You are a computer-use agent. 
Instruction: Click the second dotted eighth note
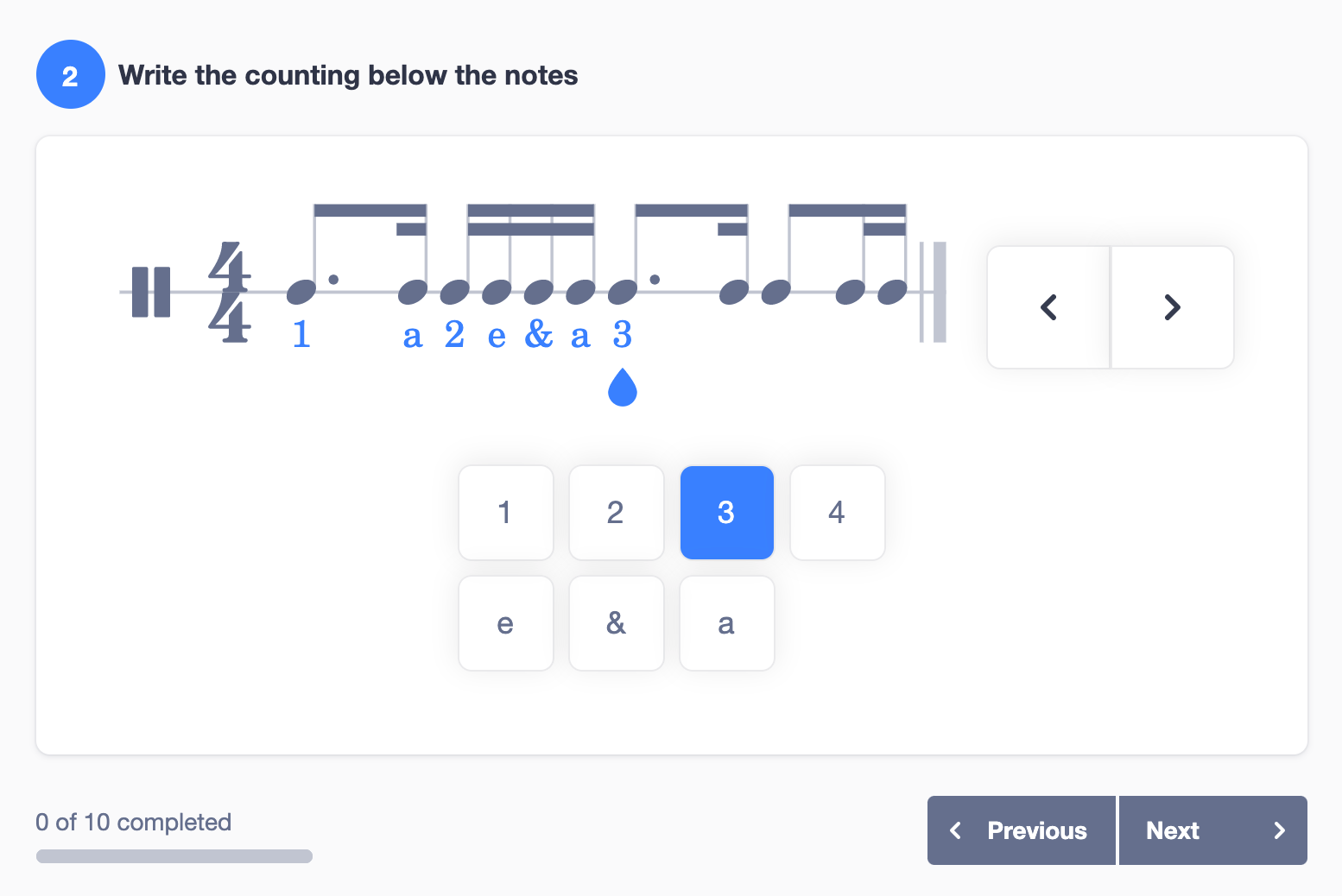[623, 292]
